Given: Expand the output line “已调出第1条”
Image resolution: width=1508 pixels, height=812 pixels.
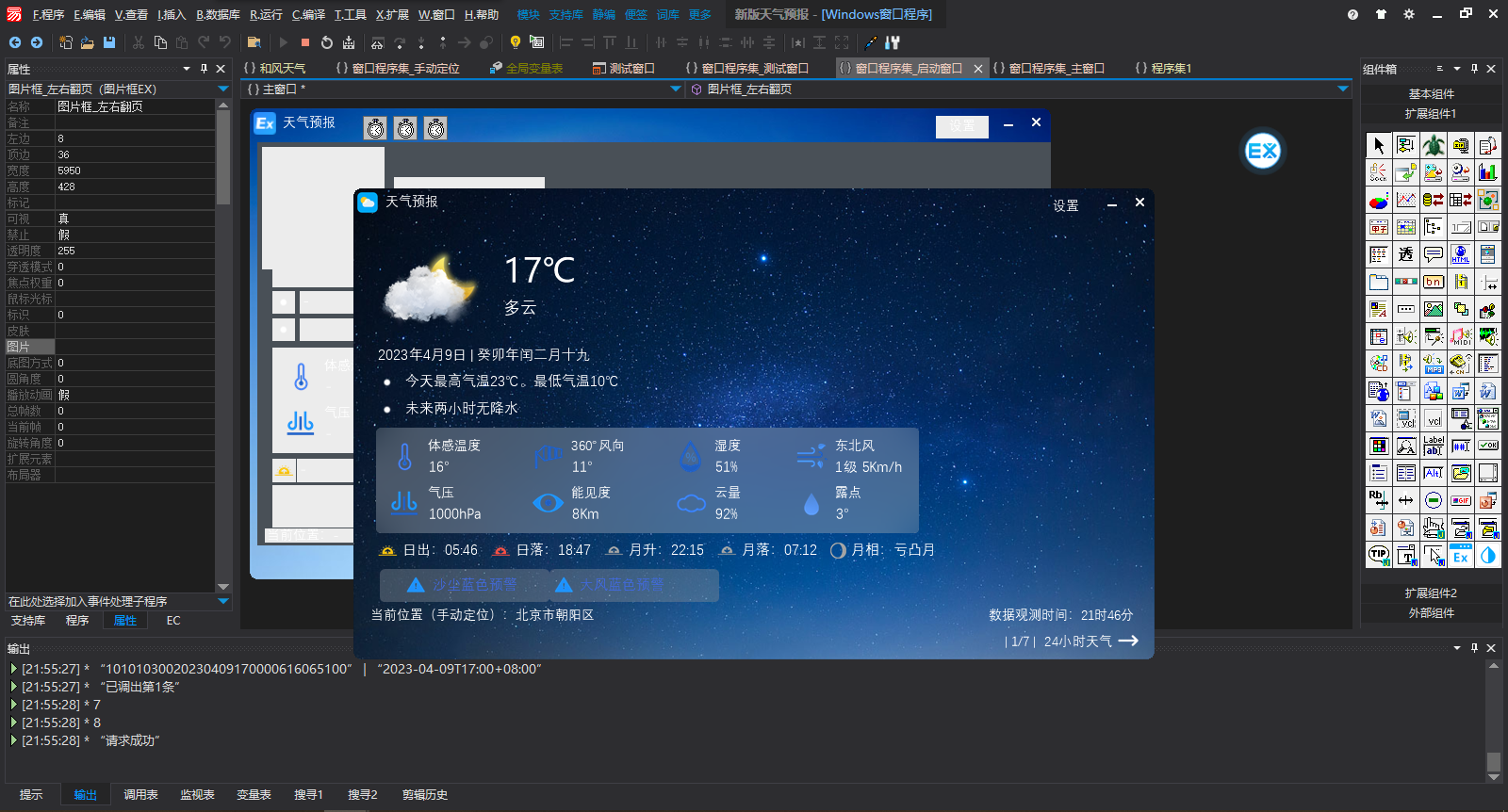Looking at the screenshot, I should click(x=14, y=687).
